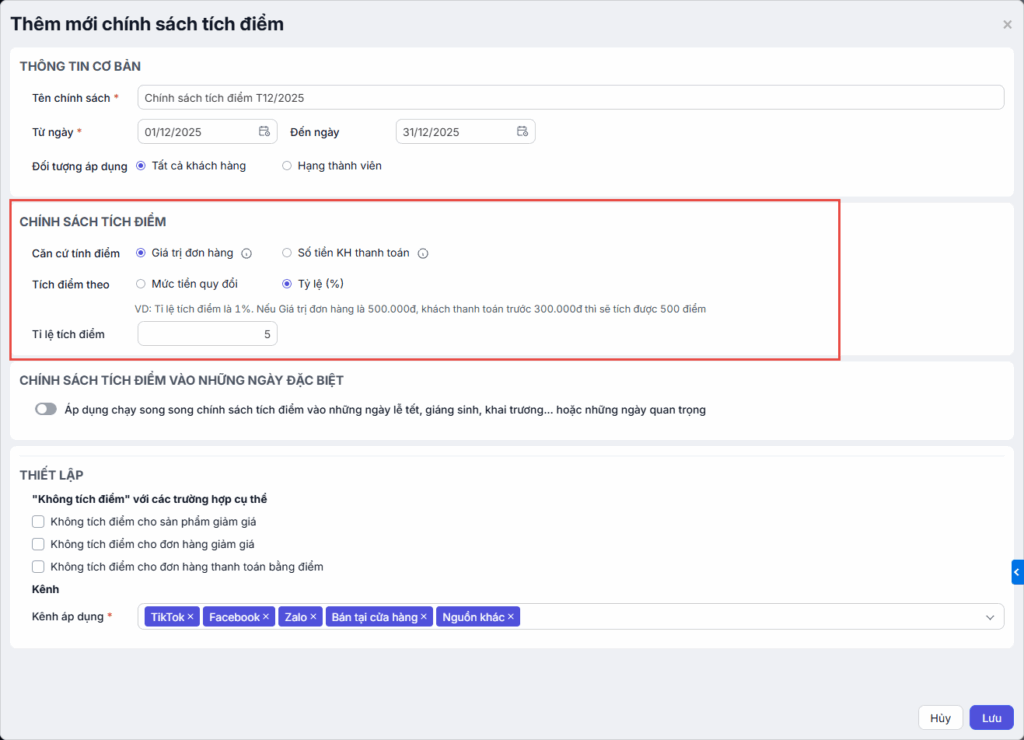Click the "Không tích điểm" với các trường hợp cụ thể text
Image resolution: width=1024 pixels, height=740 pixels.
[149, 499]
